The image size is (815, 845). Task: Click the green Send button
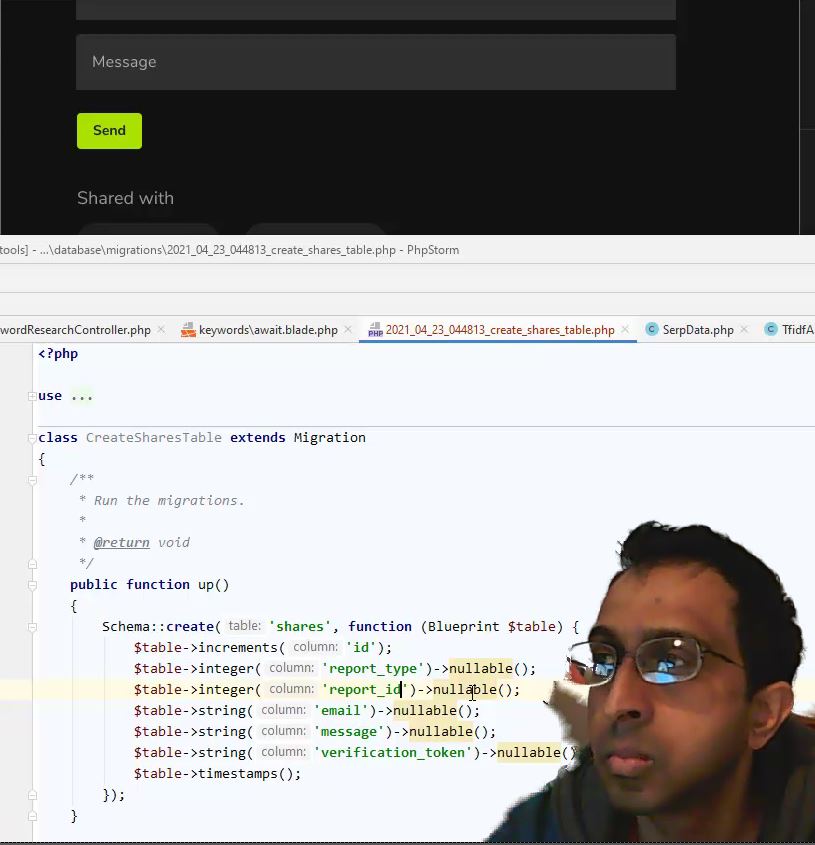tap(109, 131)
